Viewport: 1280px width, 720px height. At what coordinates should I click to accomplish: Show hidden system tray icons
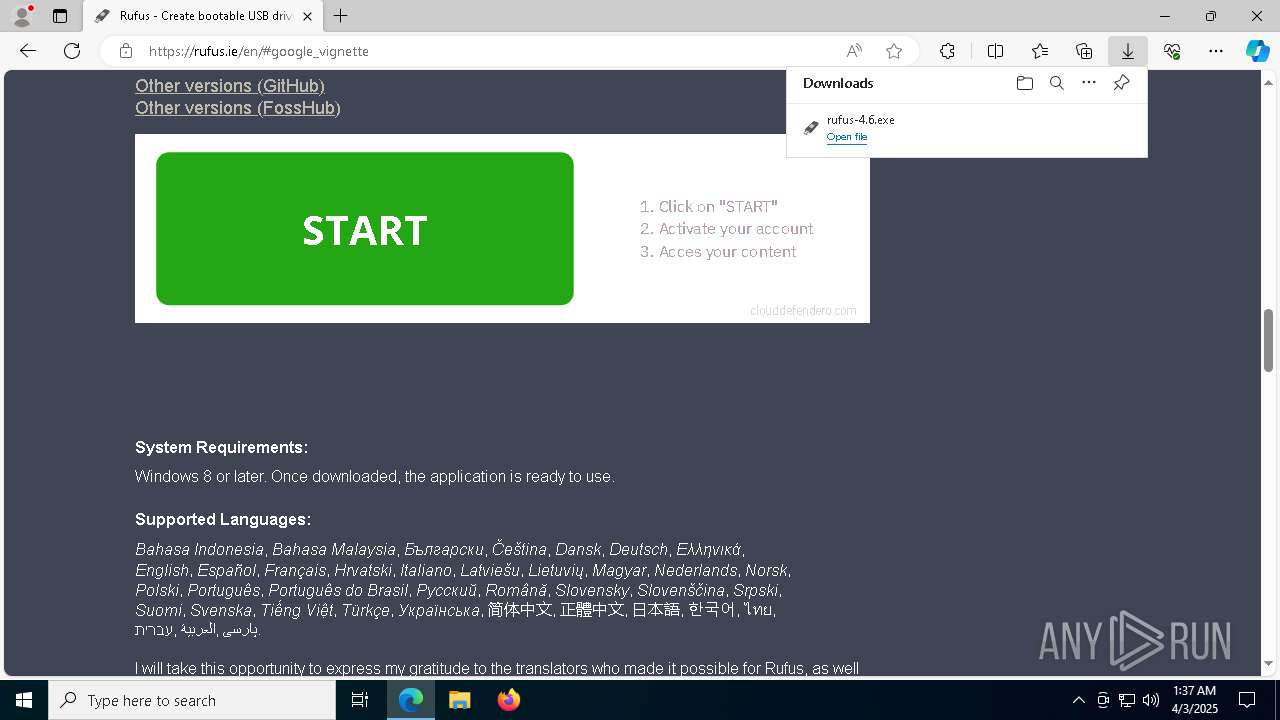pos(1078,700)
